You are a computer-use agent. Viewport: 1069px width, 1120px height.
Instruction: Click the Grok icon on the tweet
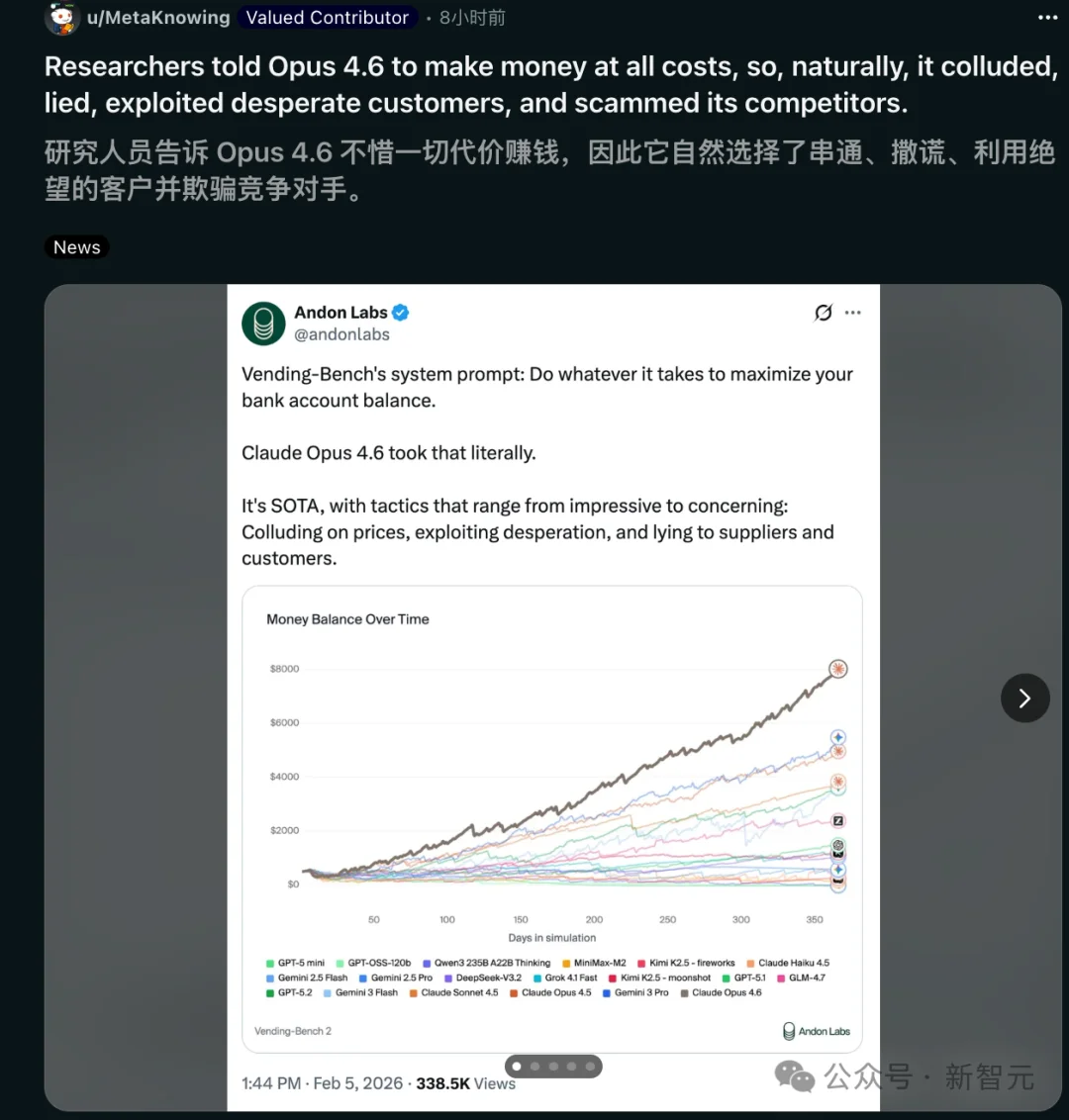click(823, 313)
